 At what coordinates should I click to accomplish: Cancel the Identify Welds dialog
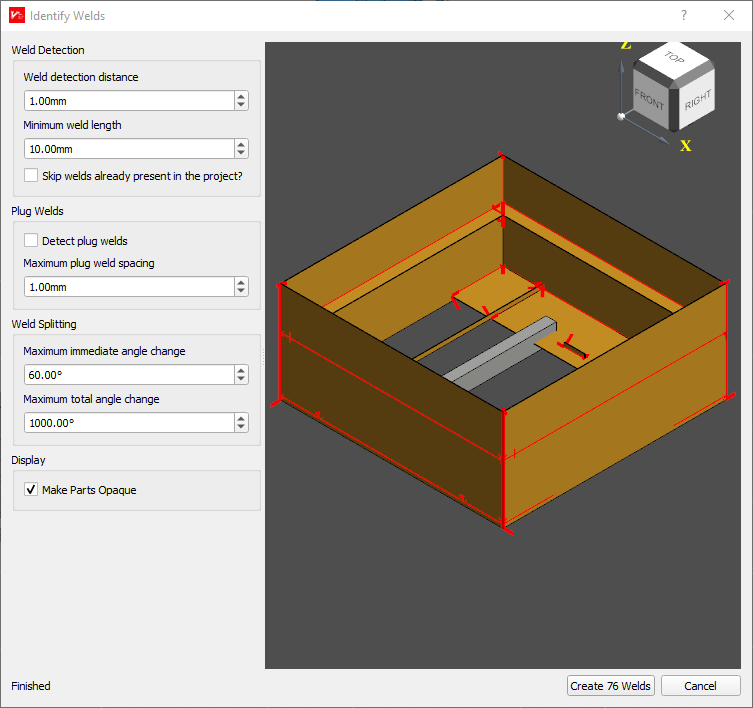[x=700, y=685]
